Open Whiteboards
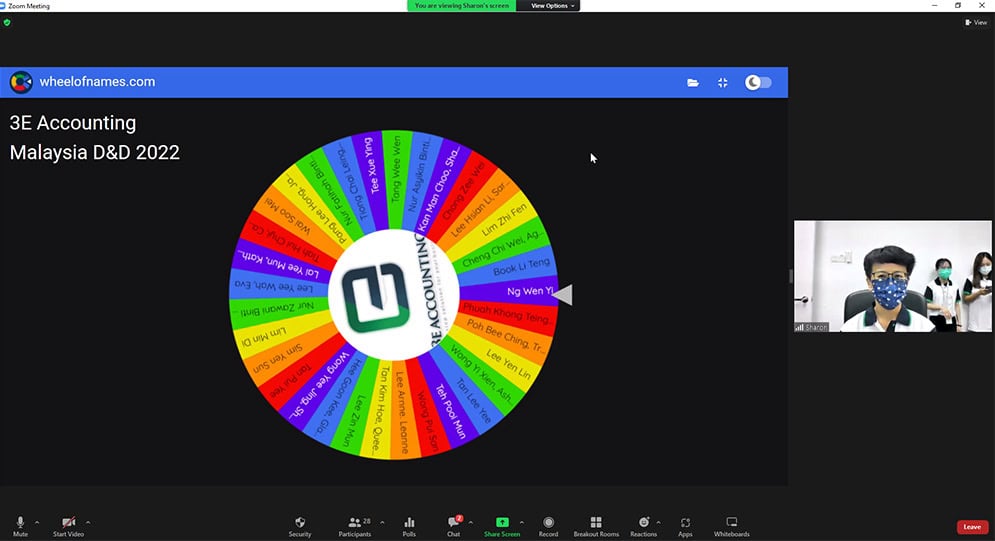Viewport: 995px width, 541px height. [732, 526]
